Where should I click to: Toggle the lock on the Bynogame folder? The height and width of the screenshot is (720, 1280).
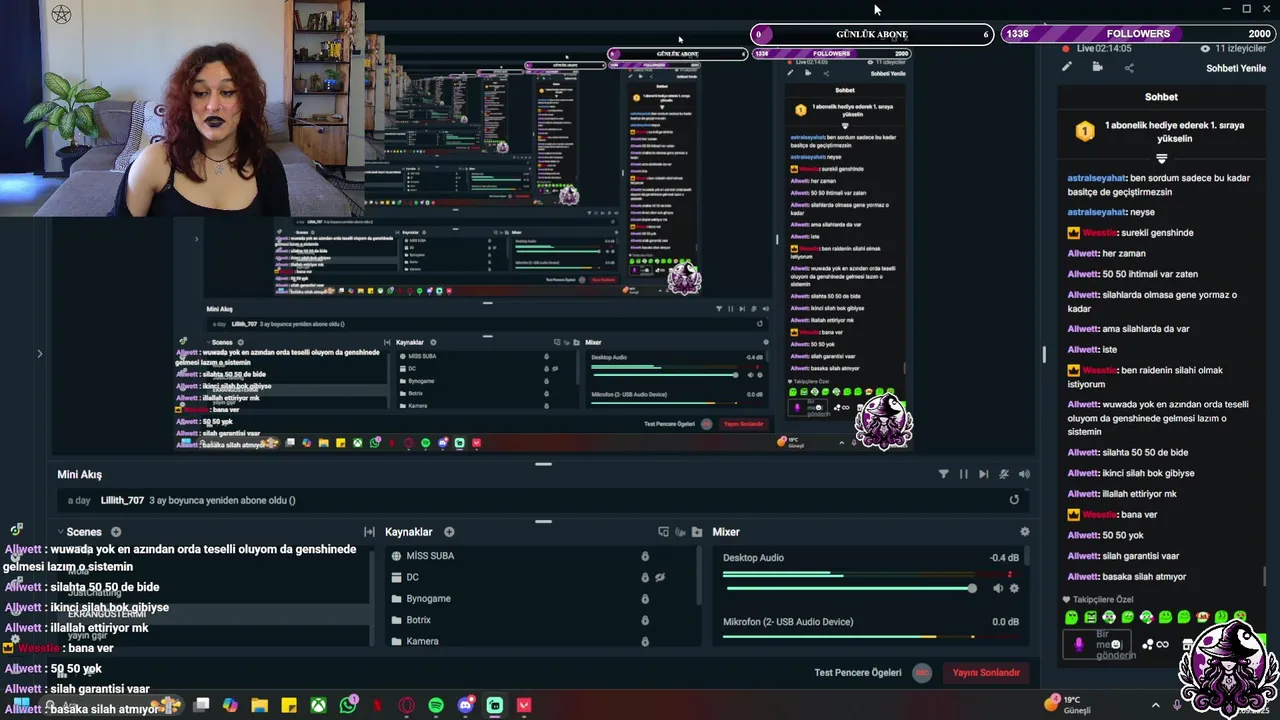[x=645, y=599]
